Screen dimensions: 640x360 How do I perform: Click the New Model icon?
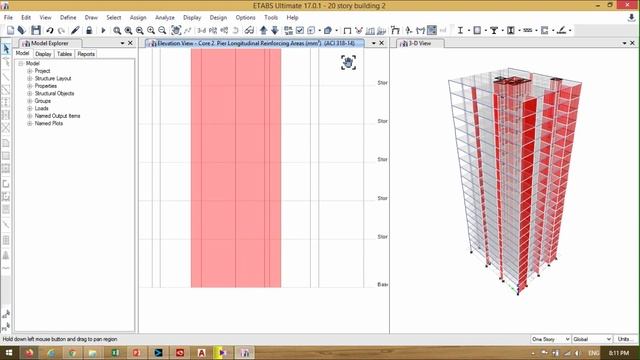pyautogui.click(x=11, y=30)
